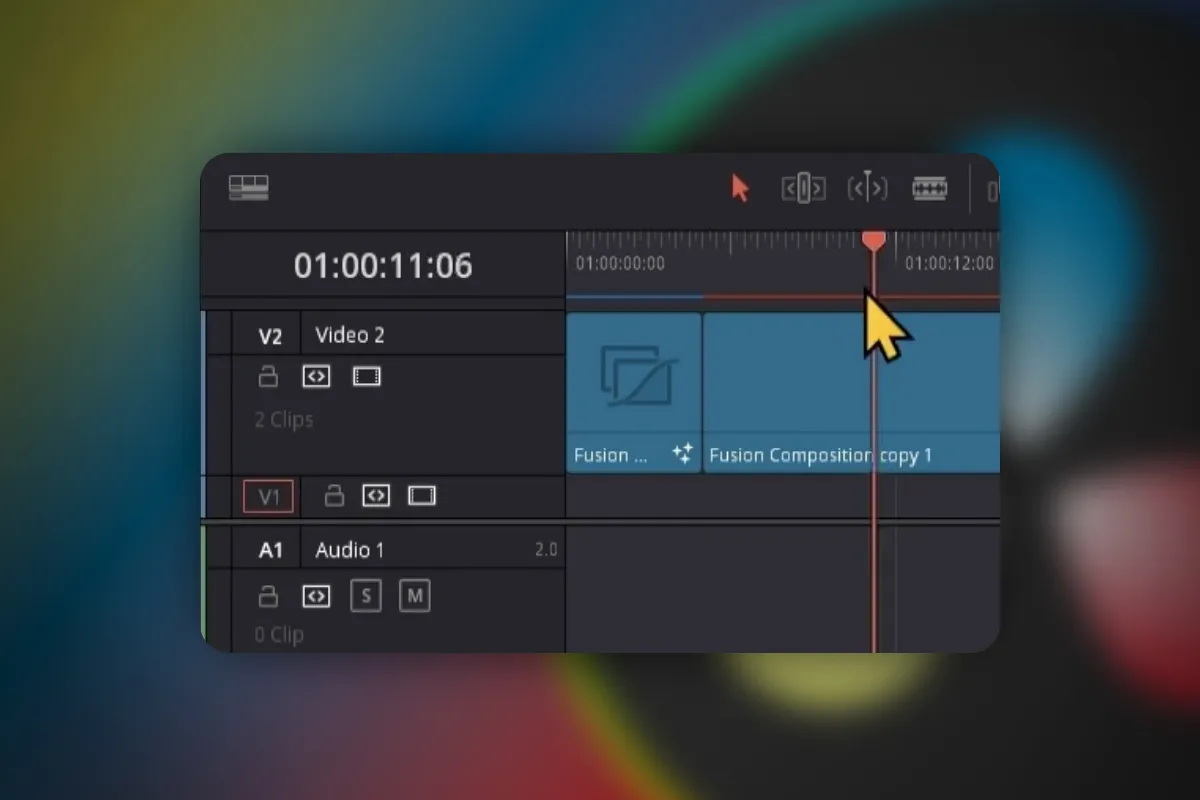Solo the Audio 1 track

coord(366,597)
